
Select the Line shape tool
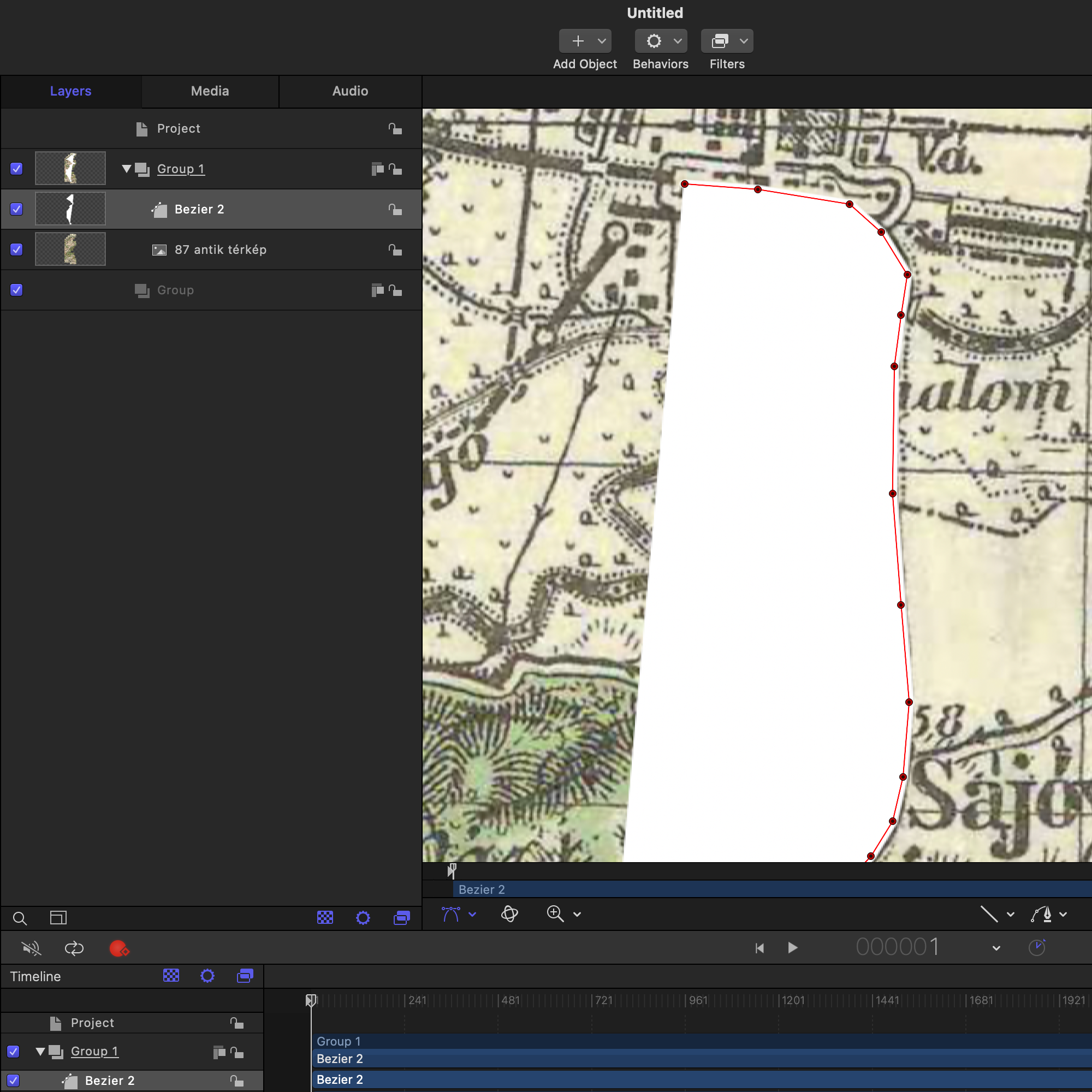click(989, 914)
